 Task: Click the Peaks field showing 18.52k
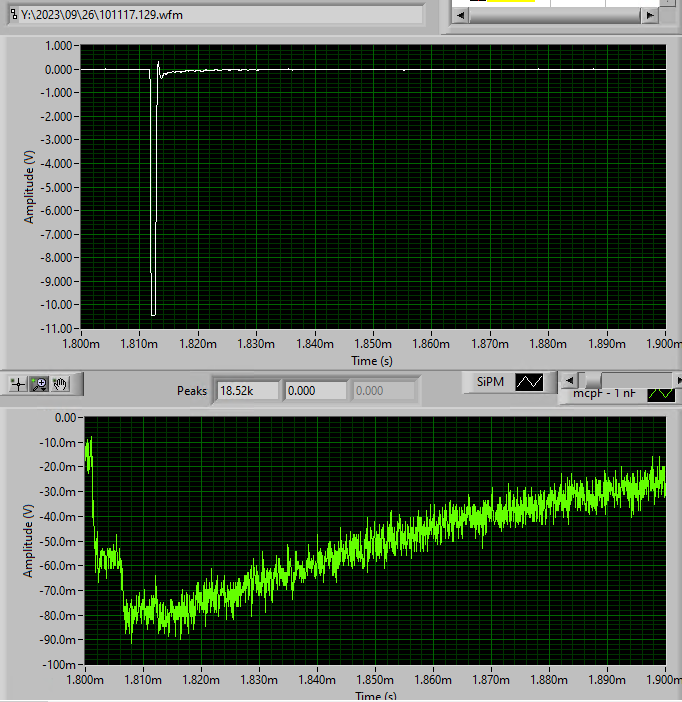[x=247, y=390]
